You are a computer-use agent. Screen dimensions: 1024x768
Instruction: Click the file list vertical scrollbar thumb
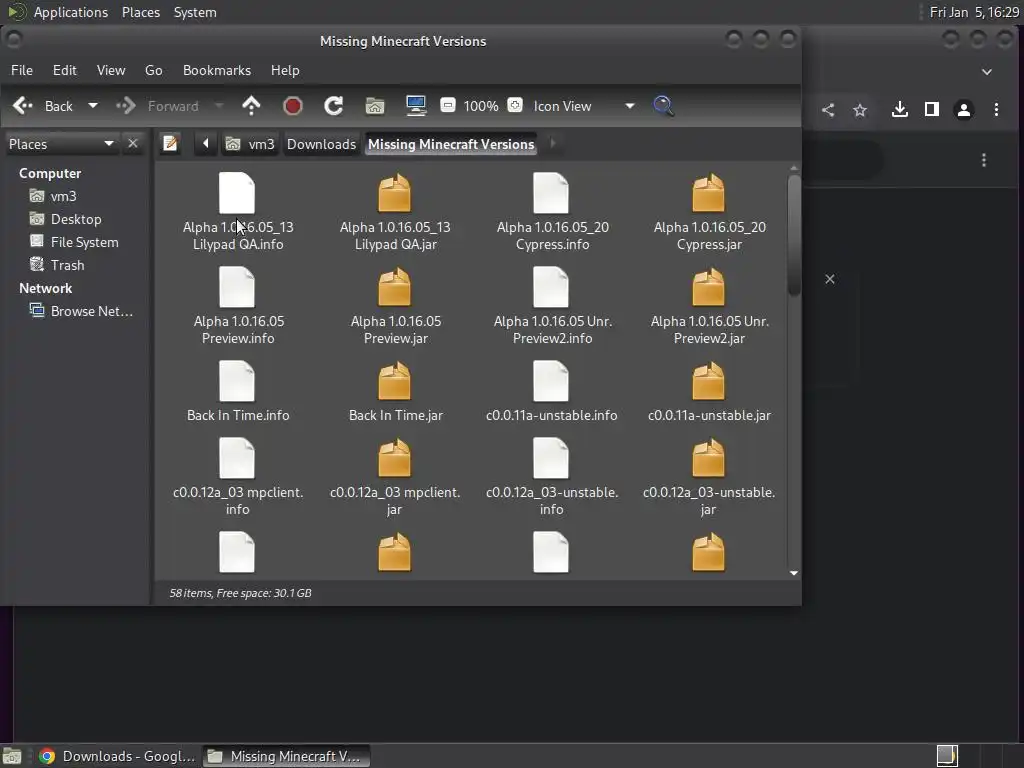point(794,235)
